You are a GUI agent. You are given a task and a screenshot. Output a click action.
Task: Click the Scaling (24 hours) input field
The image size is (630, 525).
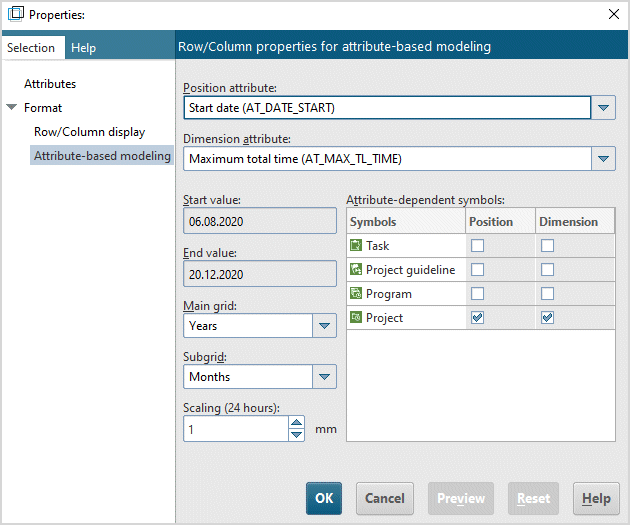[x=236, y=429]
